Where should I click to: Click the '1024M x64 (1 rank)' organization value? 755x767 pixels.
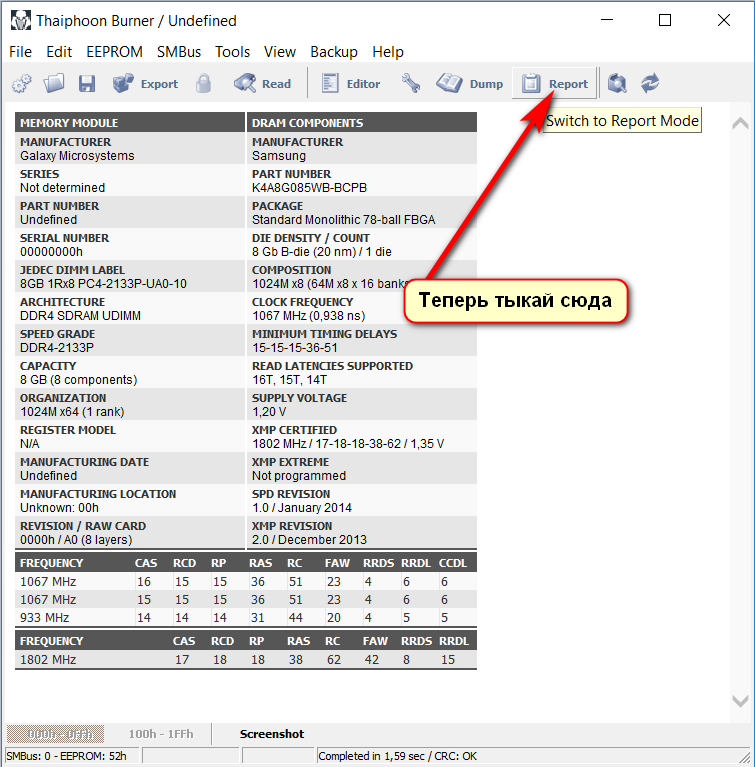[x=72, y=412]
